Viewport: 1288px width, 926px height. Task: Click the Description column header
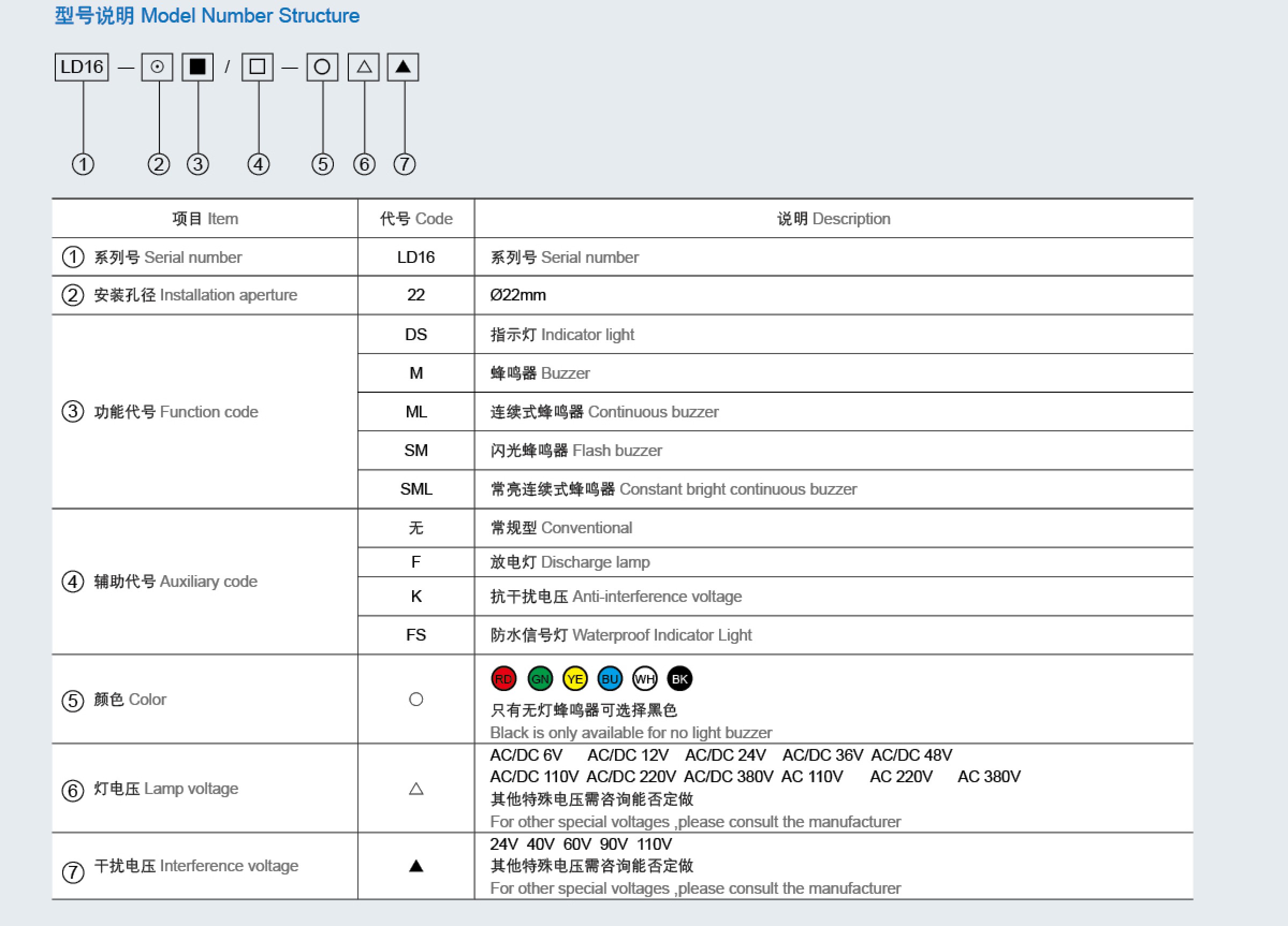point(833,218)
